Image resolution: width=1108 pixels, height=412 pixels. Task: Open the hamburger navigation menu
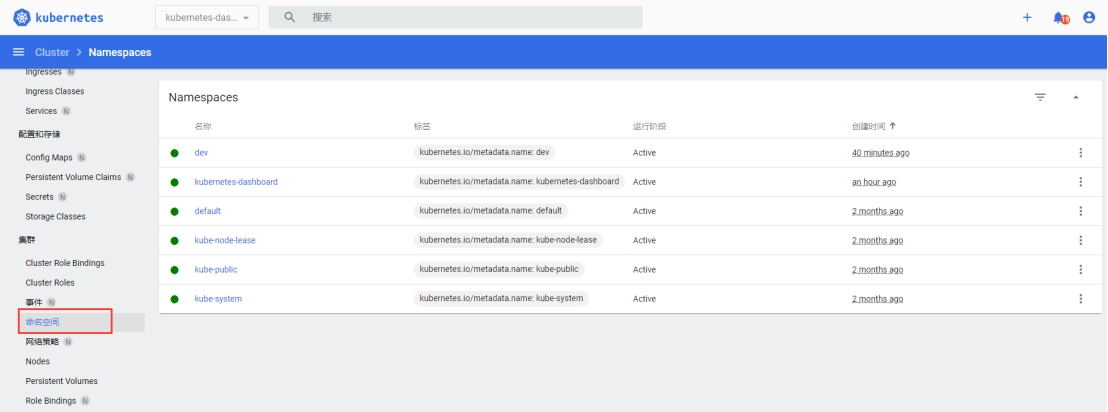click(19, 52)
